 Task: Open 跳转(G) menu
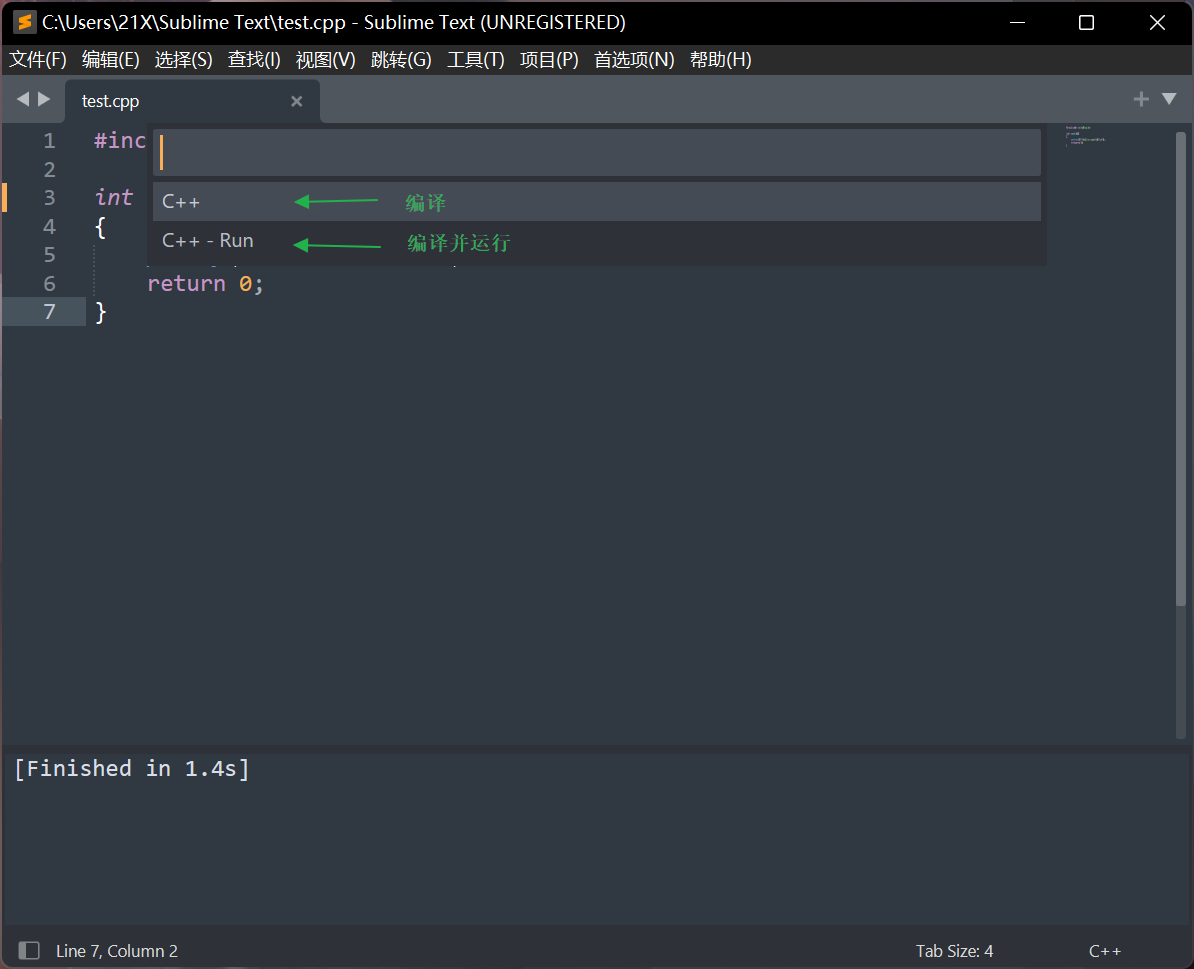click(401, 59)
